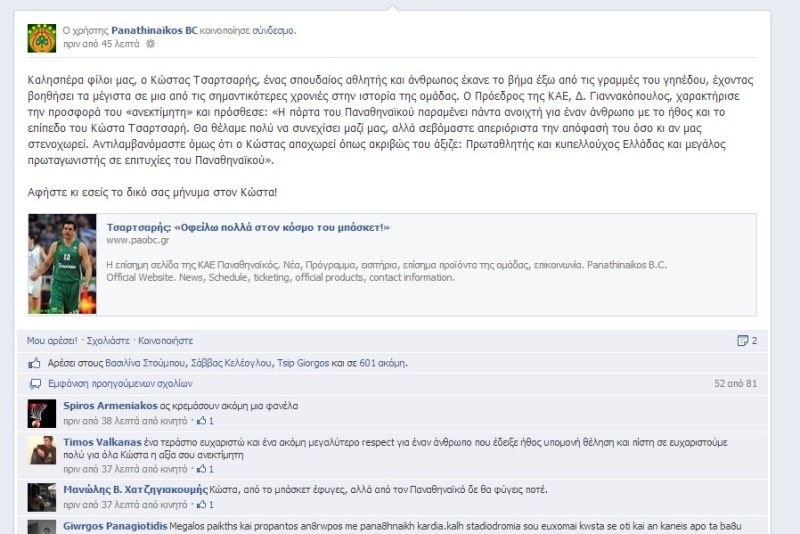The width and height of the screenshot is (800, 534).
Task: Open Spiros Armeniakos profile picture
Action: click(x=42, y=414)
